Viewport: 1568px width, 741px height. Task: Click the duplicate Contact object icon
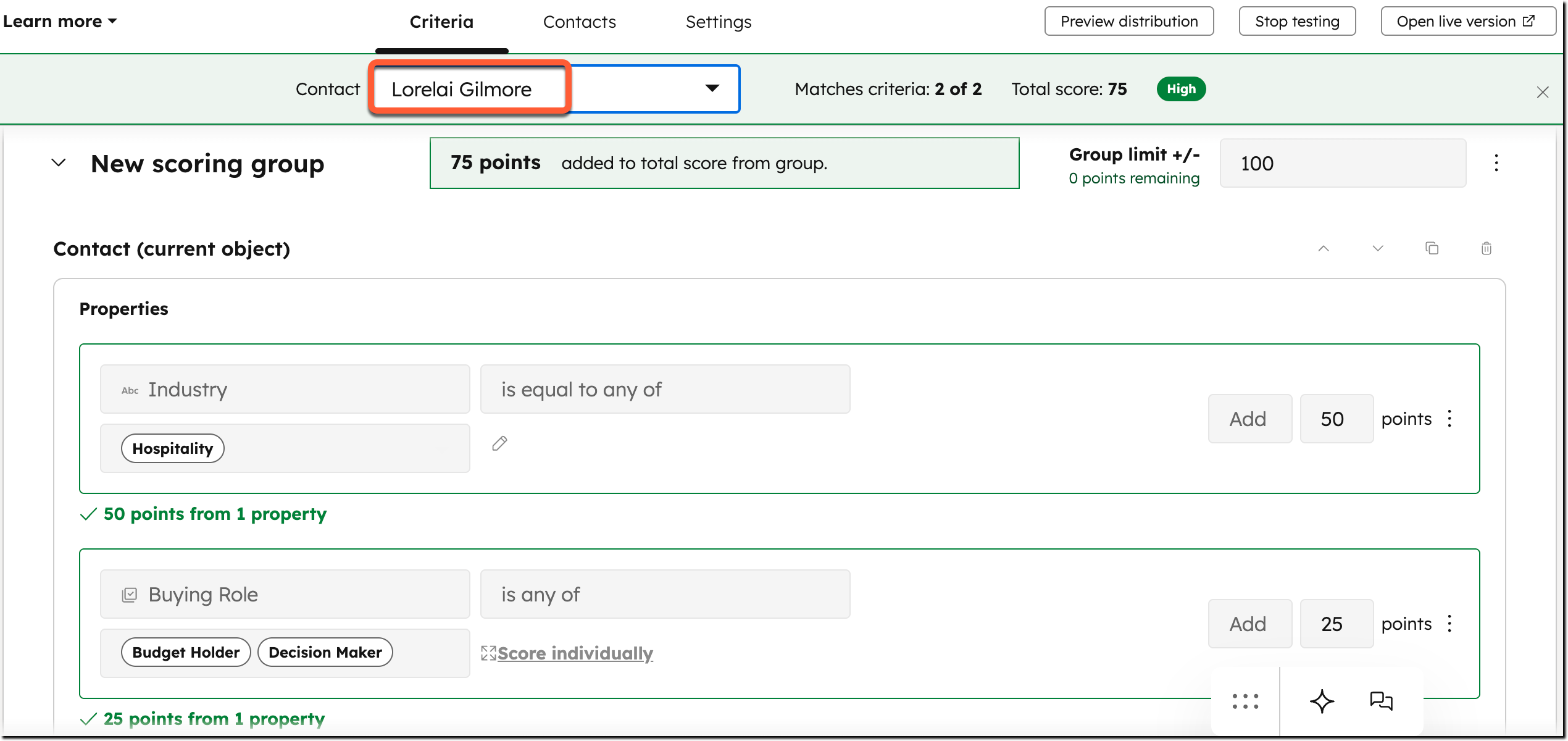(1432, 248)
